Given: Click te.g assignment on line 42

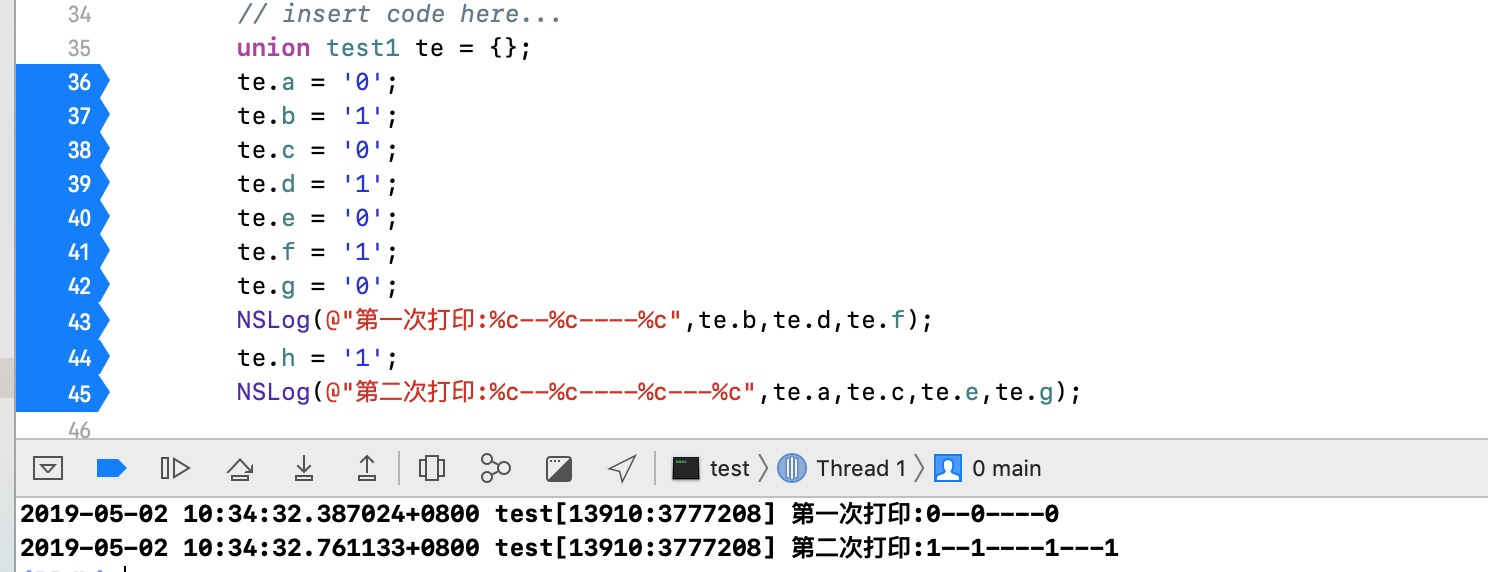Looking at the screenshot, I should coord(318,286).
